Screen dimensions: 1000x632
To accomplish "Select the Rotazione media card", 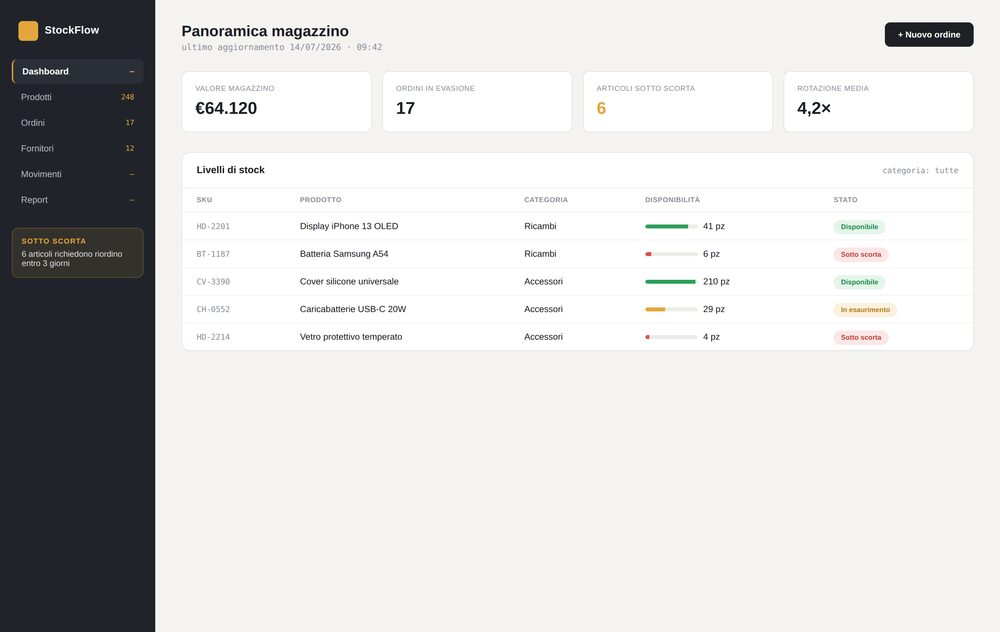I will [x=878, y=101].
